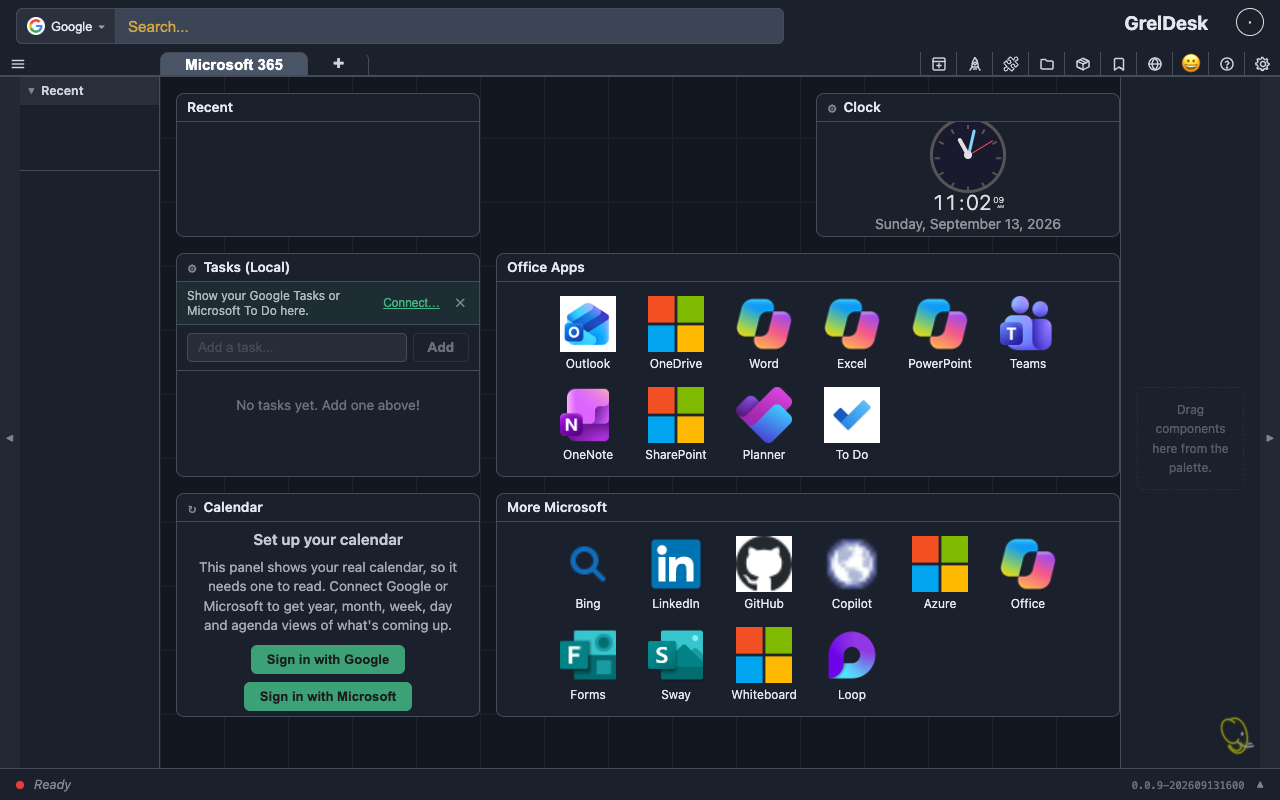Screen dimensions: 1280x800
Task: Click the smiley emoji toolbar icon
Action: click(1191, 63)
